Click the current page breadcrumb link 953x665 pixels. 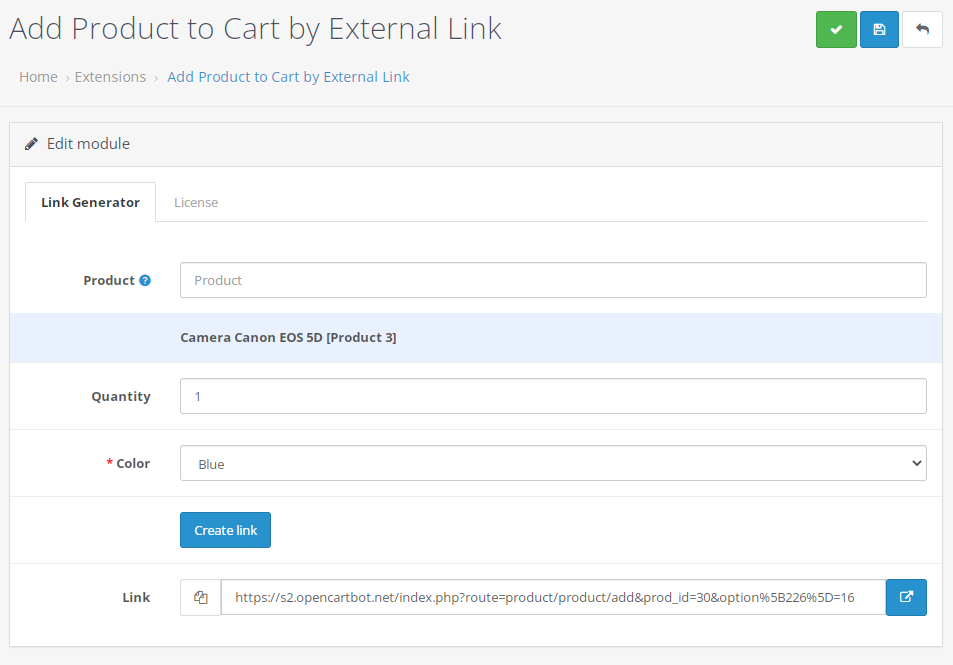[288, 77]
